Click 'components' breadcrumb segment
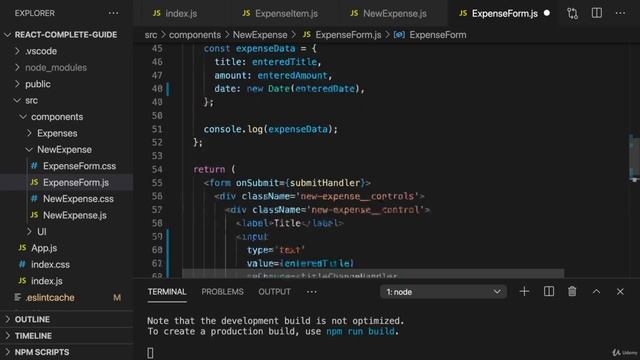Viewport: 640px width, 360px height. point(195,35)
